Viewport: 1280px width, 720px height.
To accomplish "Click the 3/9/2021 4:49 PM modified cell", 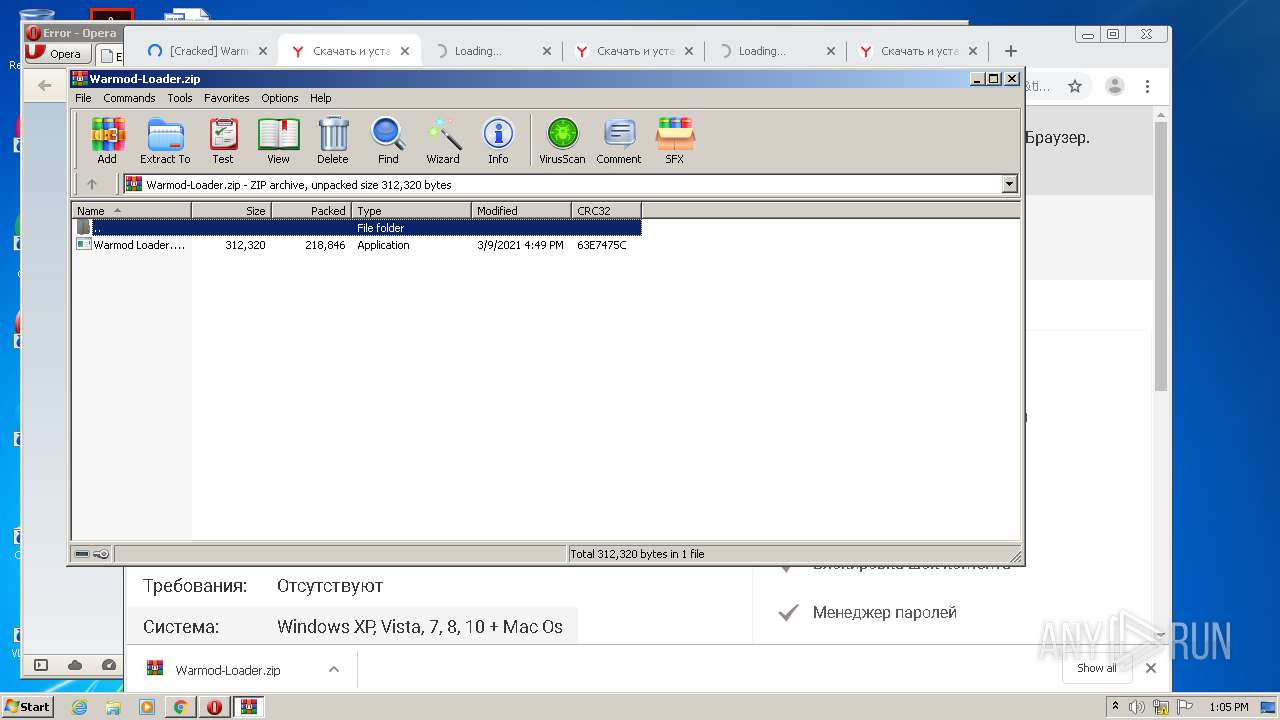I will tap(520, 245).
